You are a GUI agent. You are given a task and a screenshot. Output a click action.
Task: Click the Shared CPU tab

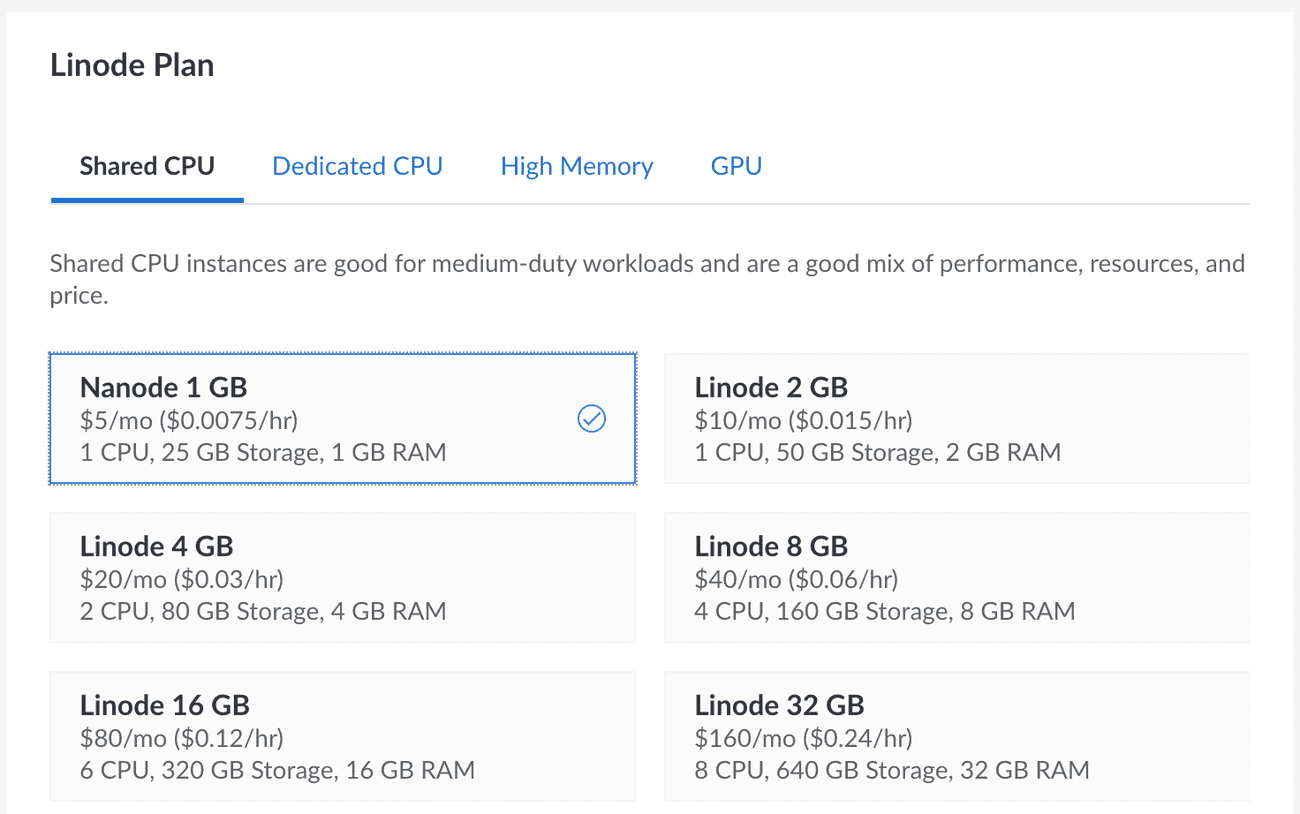tap(146, 166)
